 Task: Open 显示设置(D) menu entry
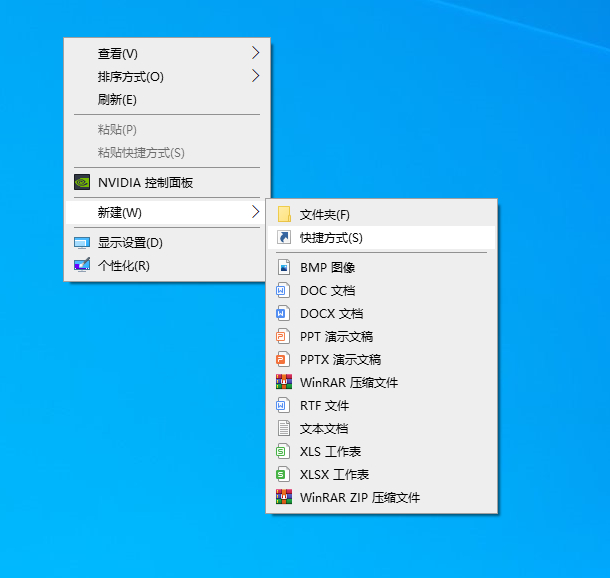coord(167,243)
